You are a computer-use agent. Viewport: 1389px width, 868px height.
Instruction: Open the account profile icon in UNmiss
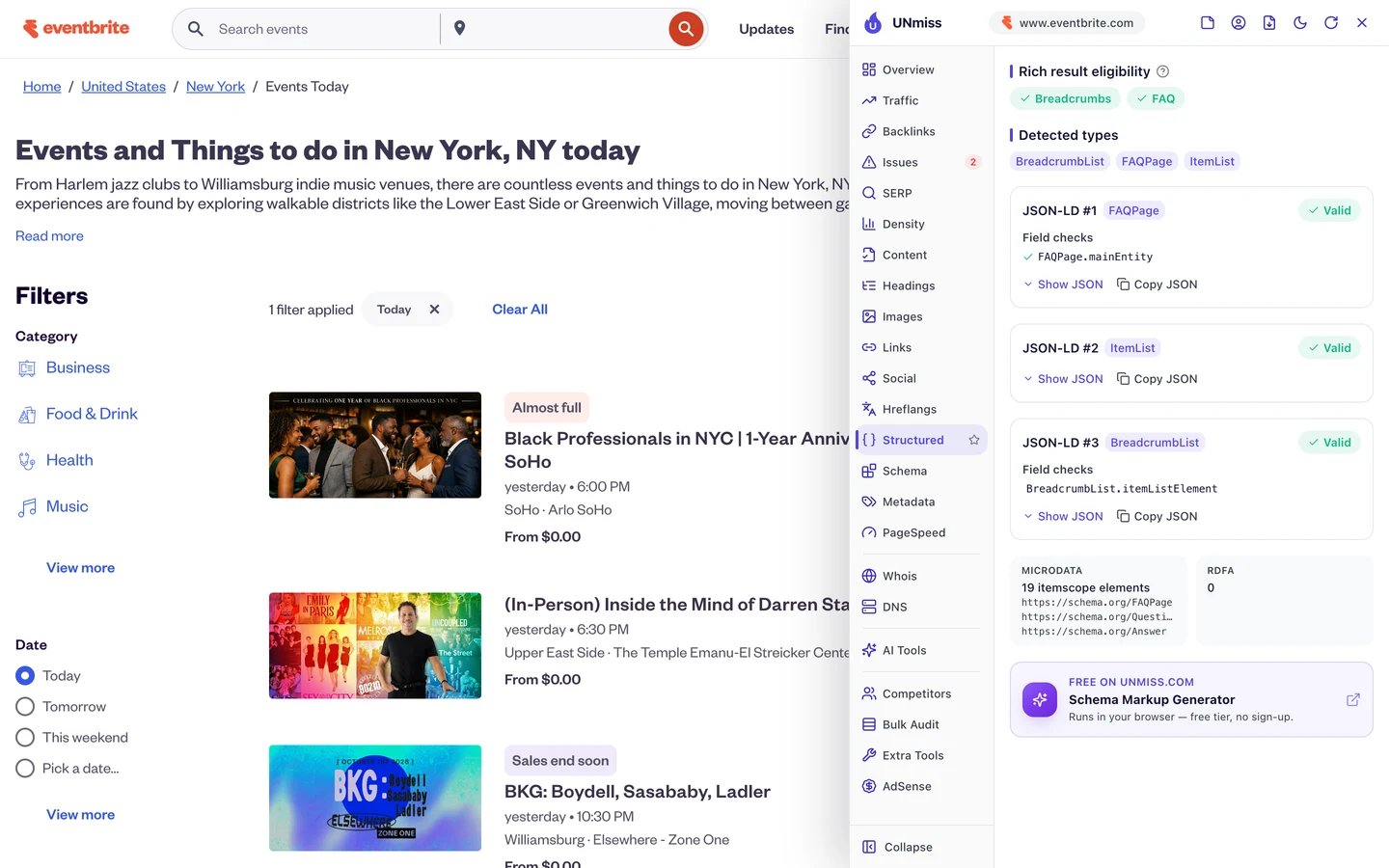pos(1239,22)
